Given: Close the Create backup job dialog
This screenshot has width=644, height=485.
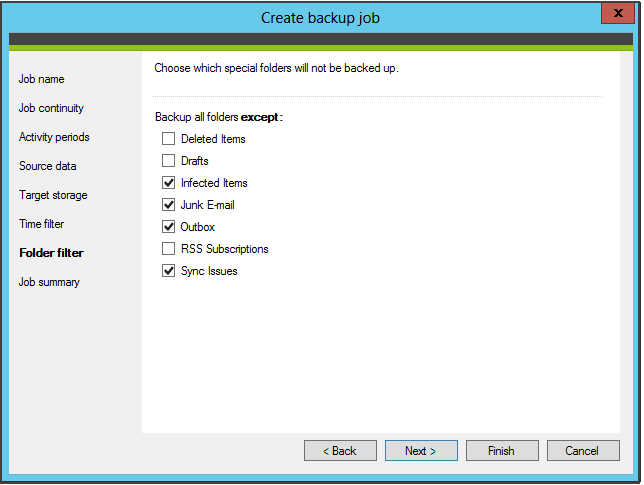Looking at the screenshot, I should point(618,13).
